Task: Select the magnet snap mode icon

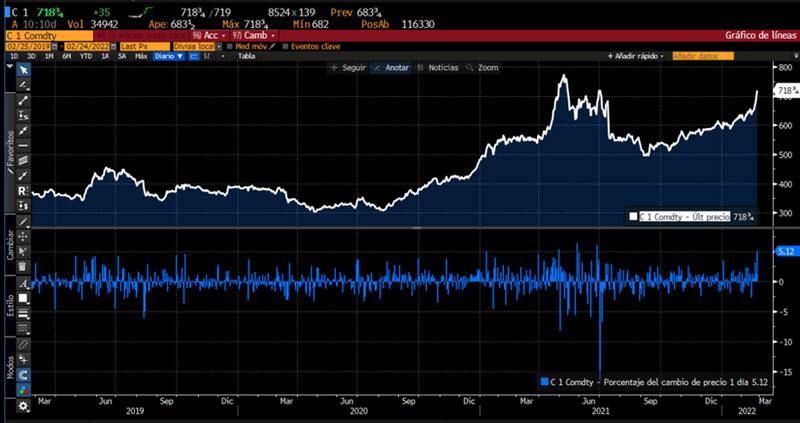Action: [23, 375]
